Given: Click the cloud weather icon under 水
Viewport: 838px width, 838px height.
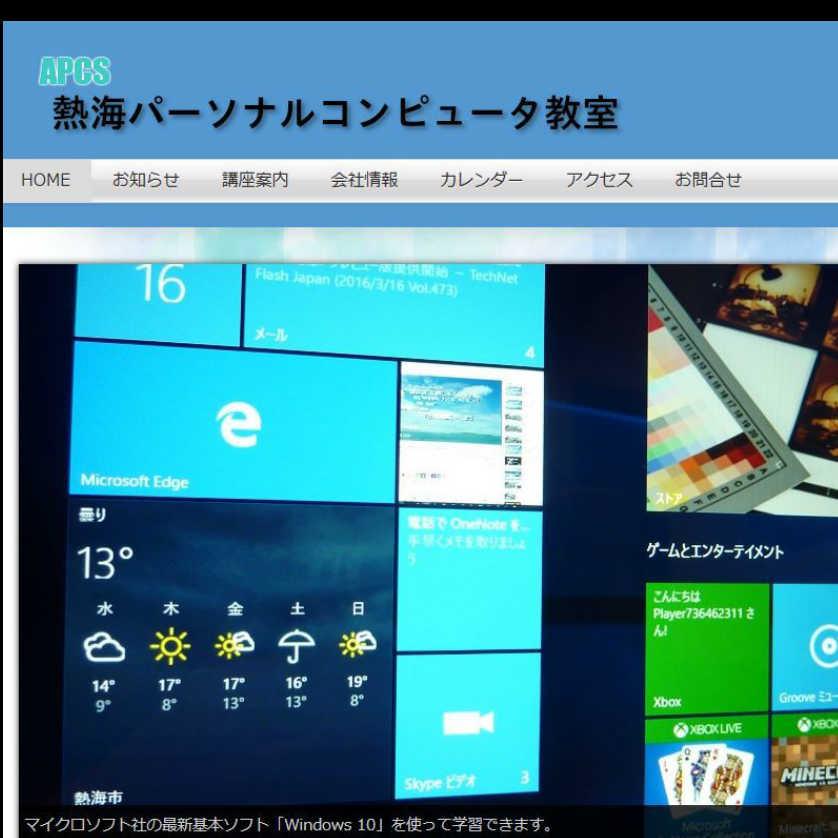Looking at the screenshot, I should (104, 647).
